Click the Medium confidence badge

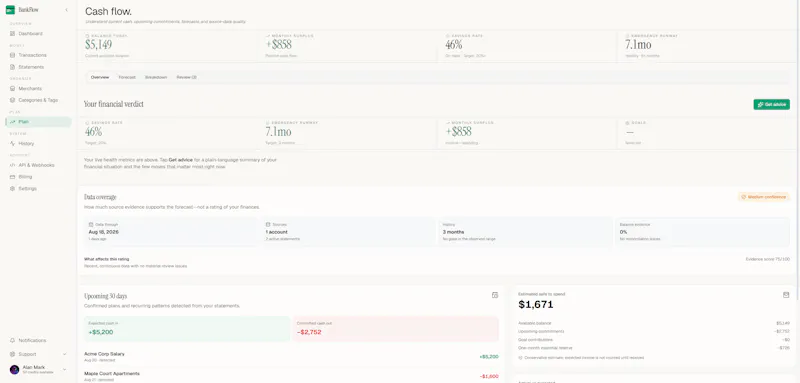764,197
